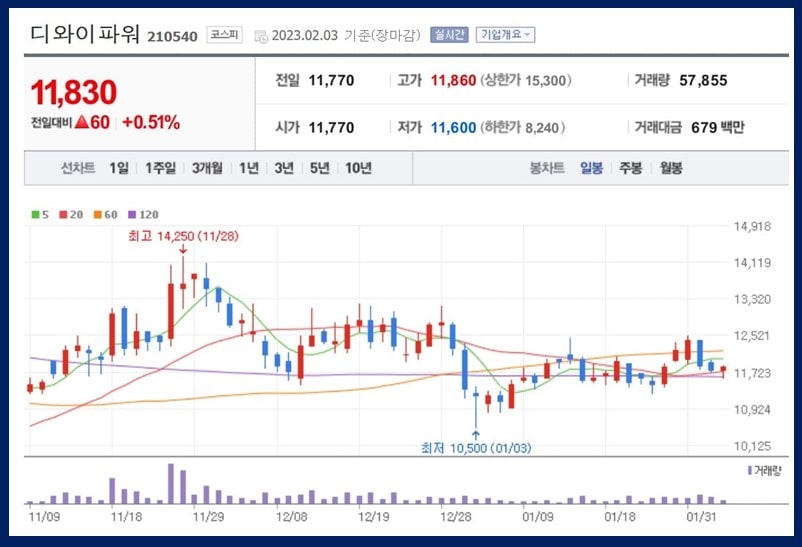Click the calendar icon beside the 2023.02.03 date
The width and height of the screenshot is (802, 547).
click(x=261, y=36)
